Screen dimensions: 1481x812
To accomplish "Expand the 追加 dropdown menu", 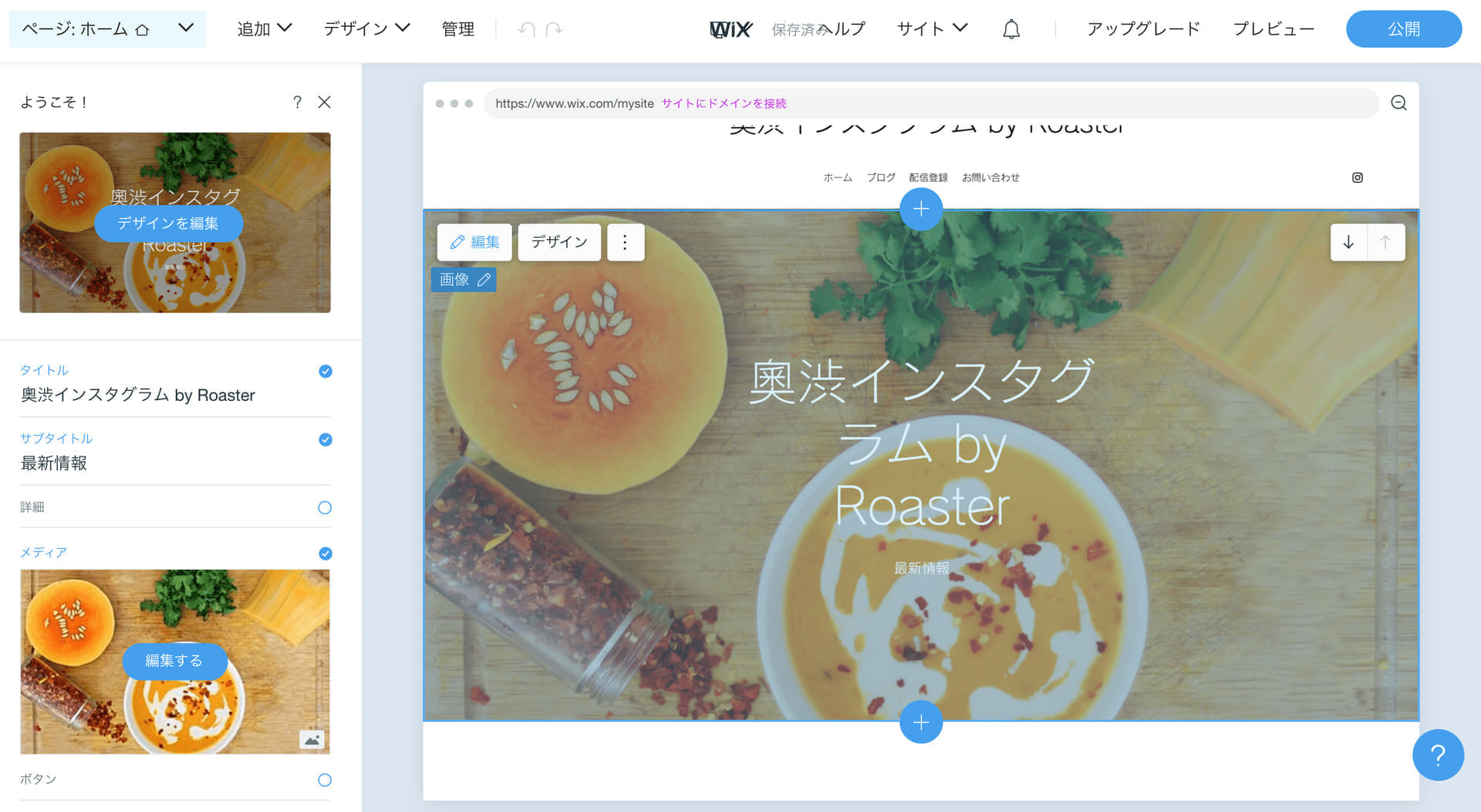I will pyautogui.click(x=264, y=29).
